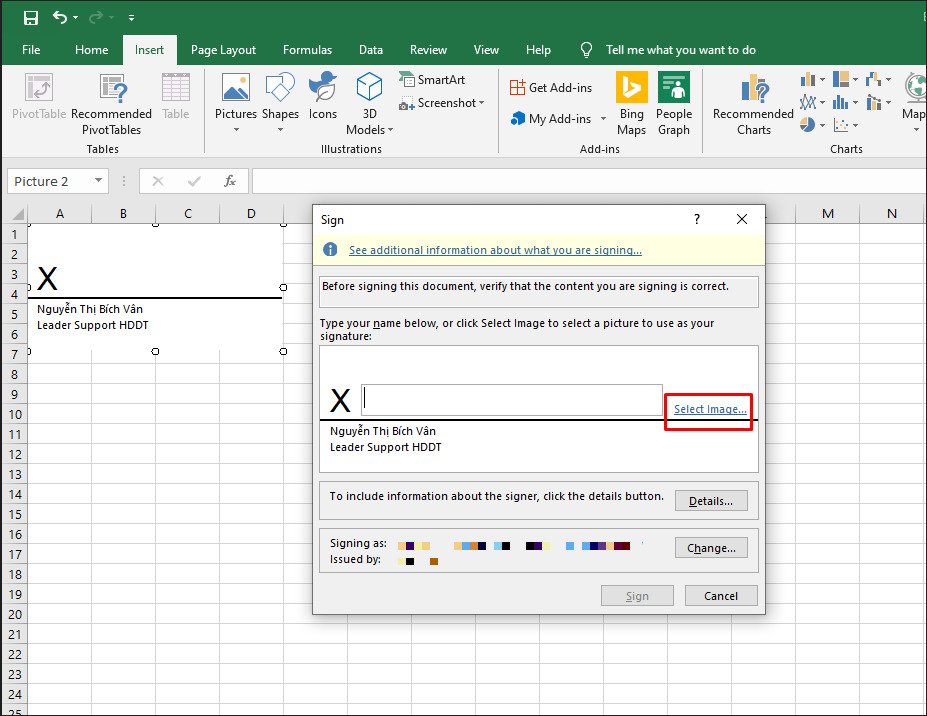
Task: Click the Bing Maps add-in
Action: (631, 104)
